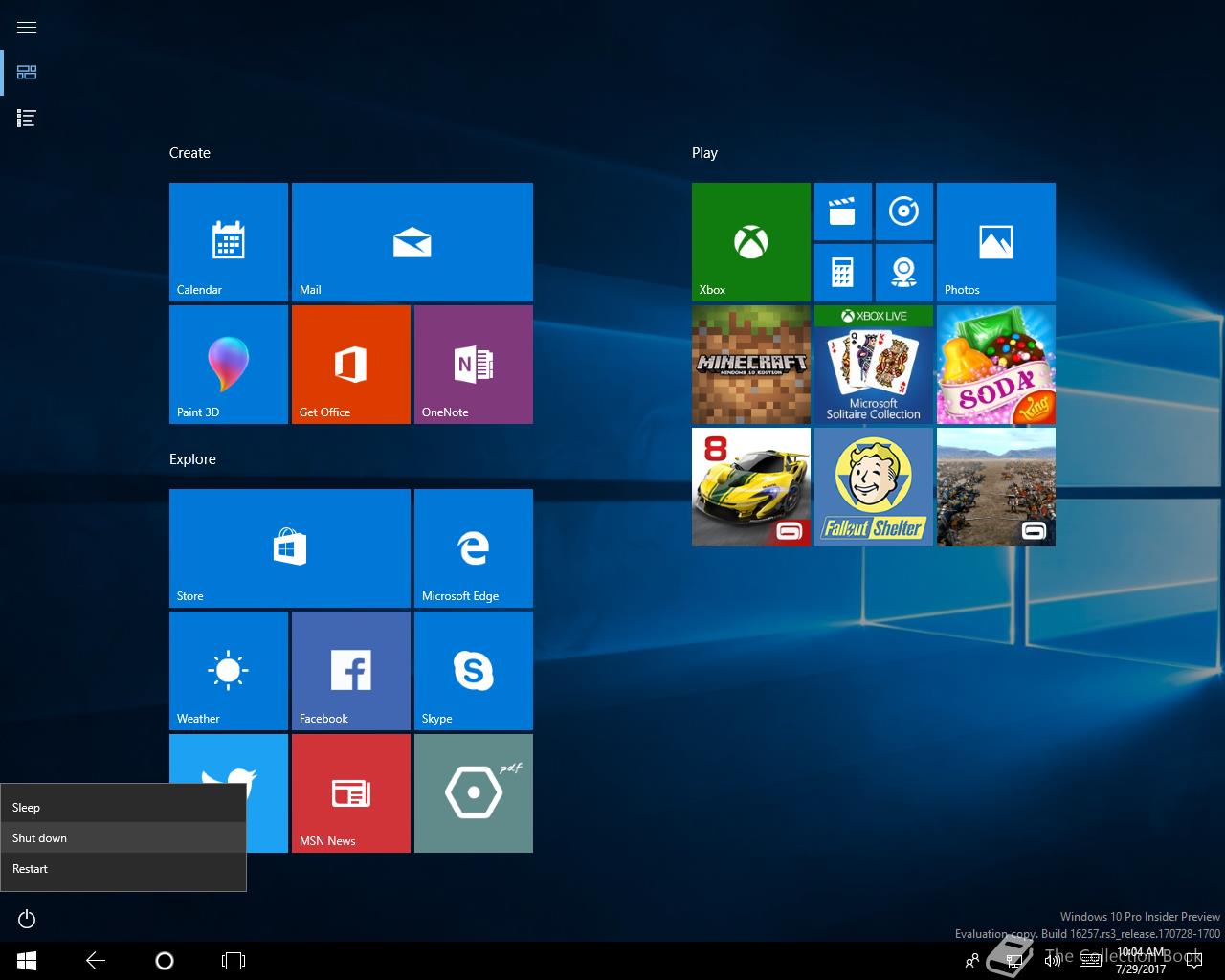Click the network icon in the tray

pyautogui.click(x=1013, y=961)
